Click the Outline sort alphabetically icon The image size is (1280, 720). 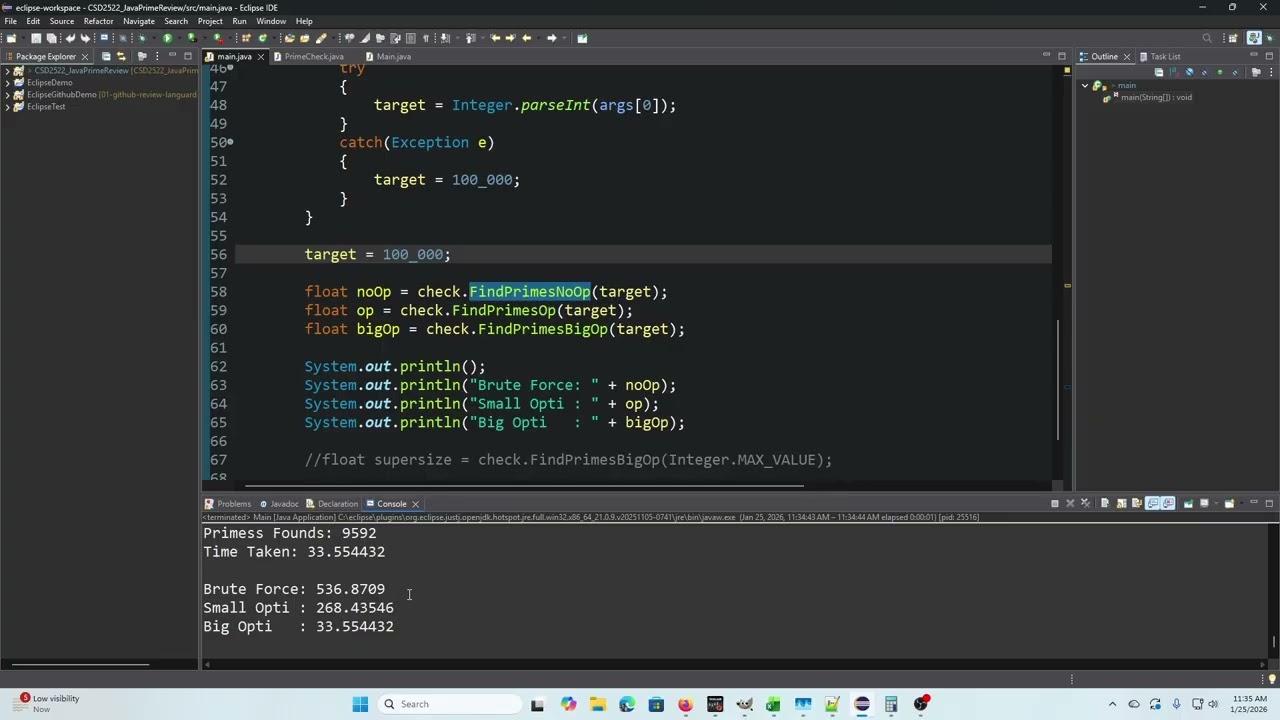(x=1174, y=72)
